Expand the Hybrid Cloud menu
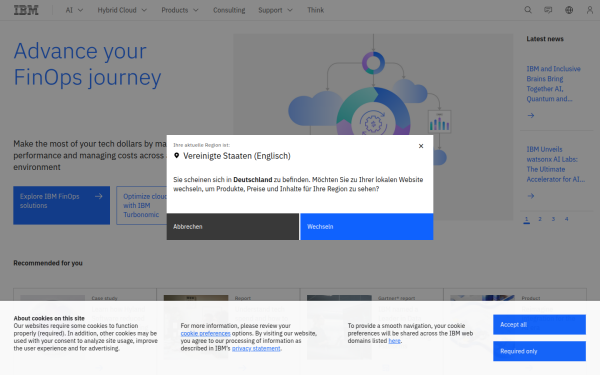This screenshot has width=600, height=375. click(122, 10)
